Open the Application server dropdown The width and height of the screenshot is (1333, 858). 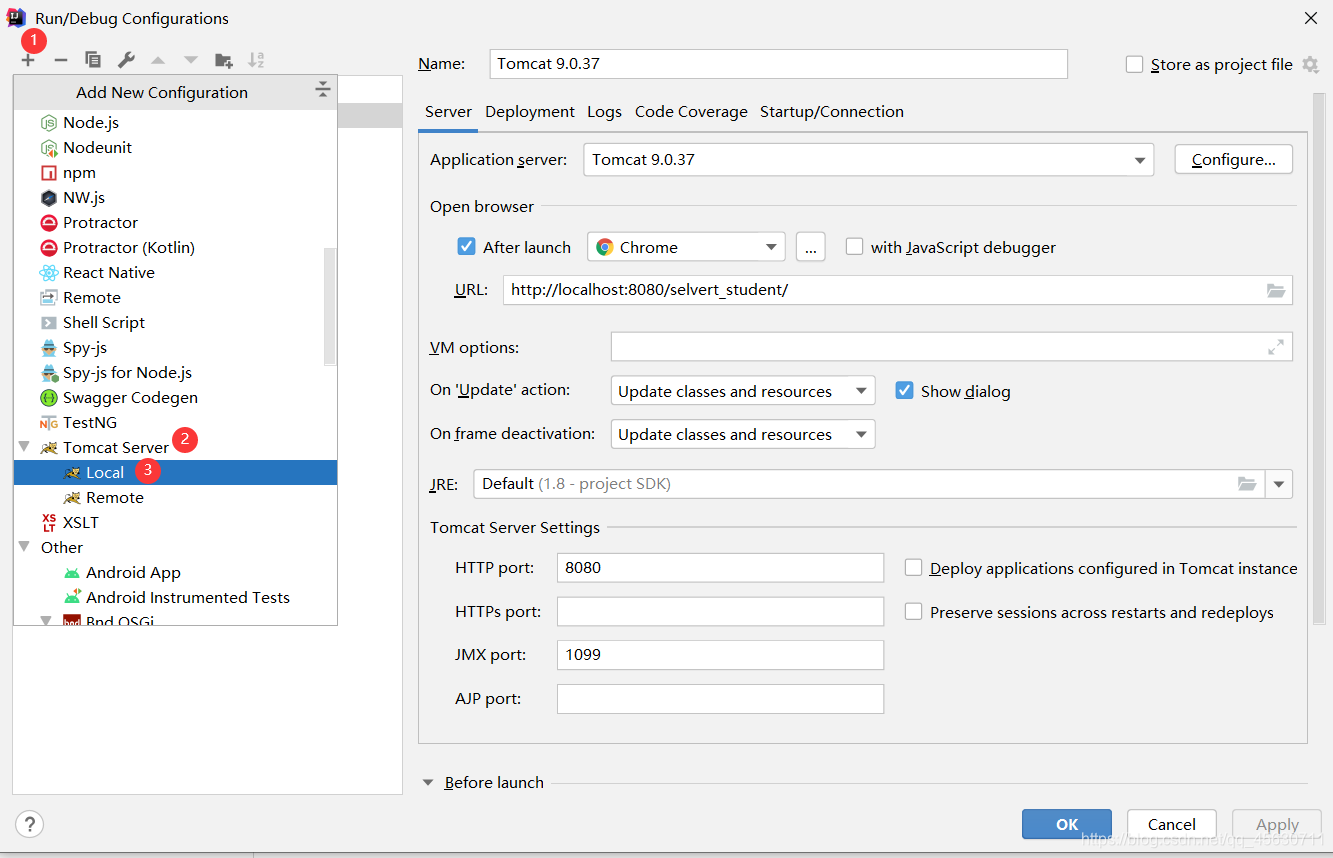pos(1140,160)
